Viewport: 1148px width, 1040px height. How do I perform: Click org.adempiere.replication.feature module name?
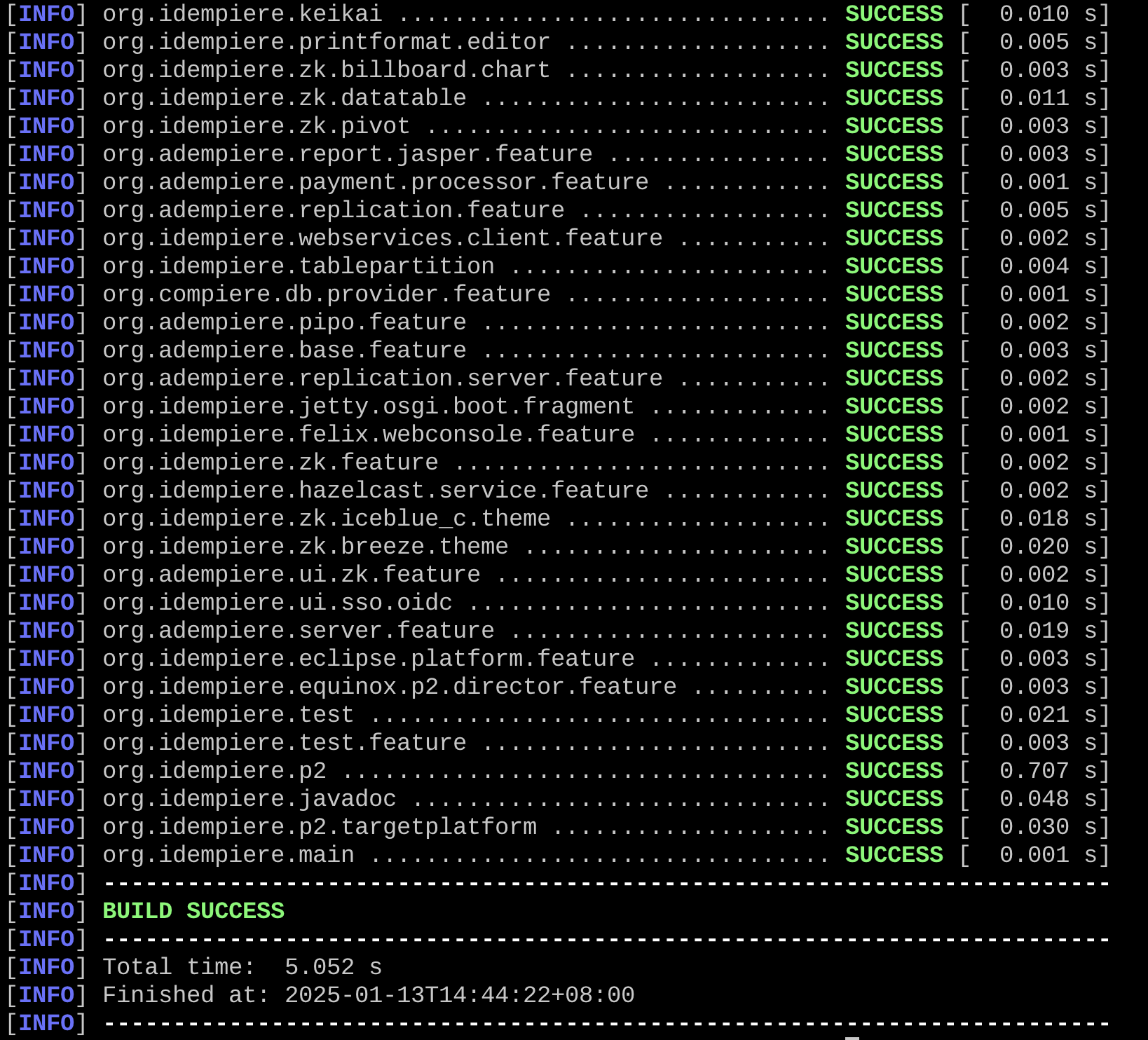(x=334, y=210)
